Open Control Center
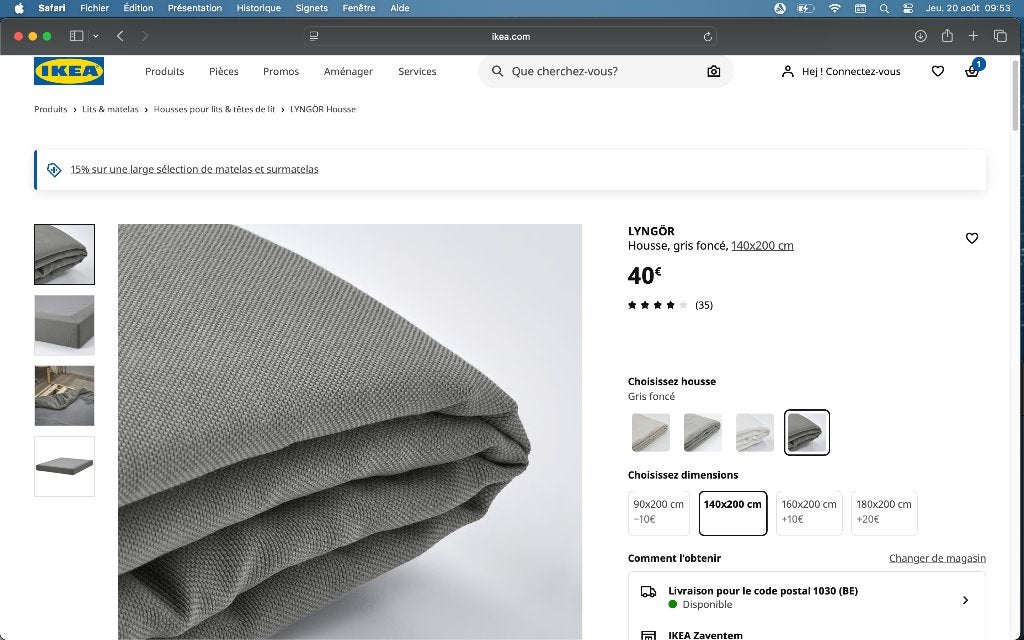 [x=908, y=8]
